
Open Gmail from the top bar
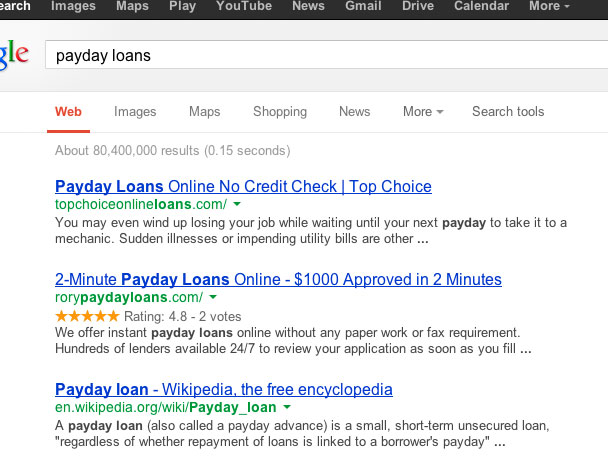point(363,6)
